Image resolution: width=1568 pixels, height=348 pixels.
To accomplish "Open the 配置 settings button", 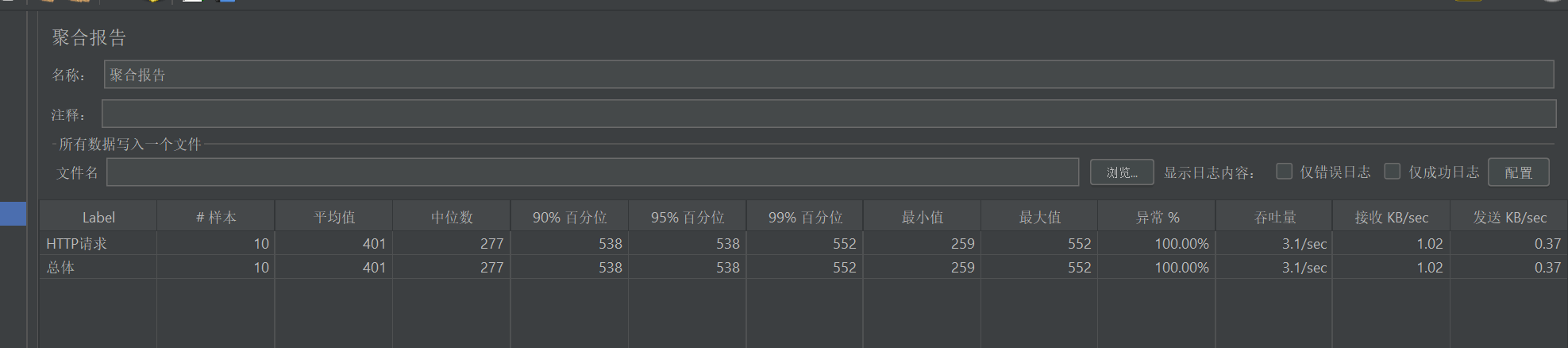I will click(x=1518, y=172).
